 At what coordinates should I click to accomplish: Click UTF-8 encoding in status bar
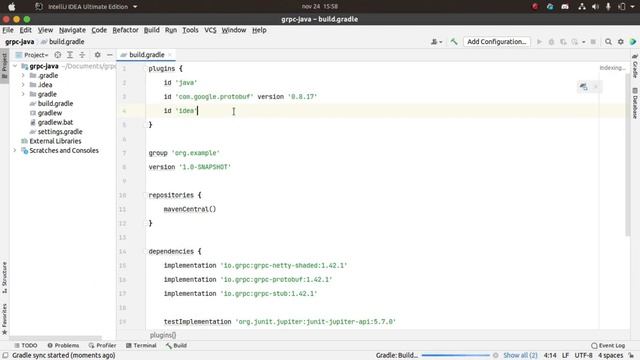(x=583, y=356)
